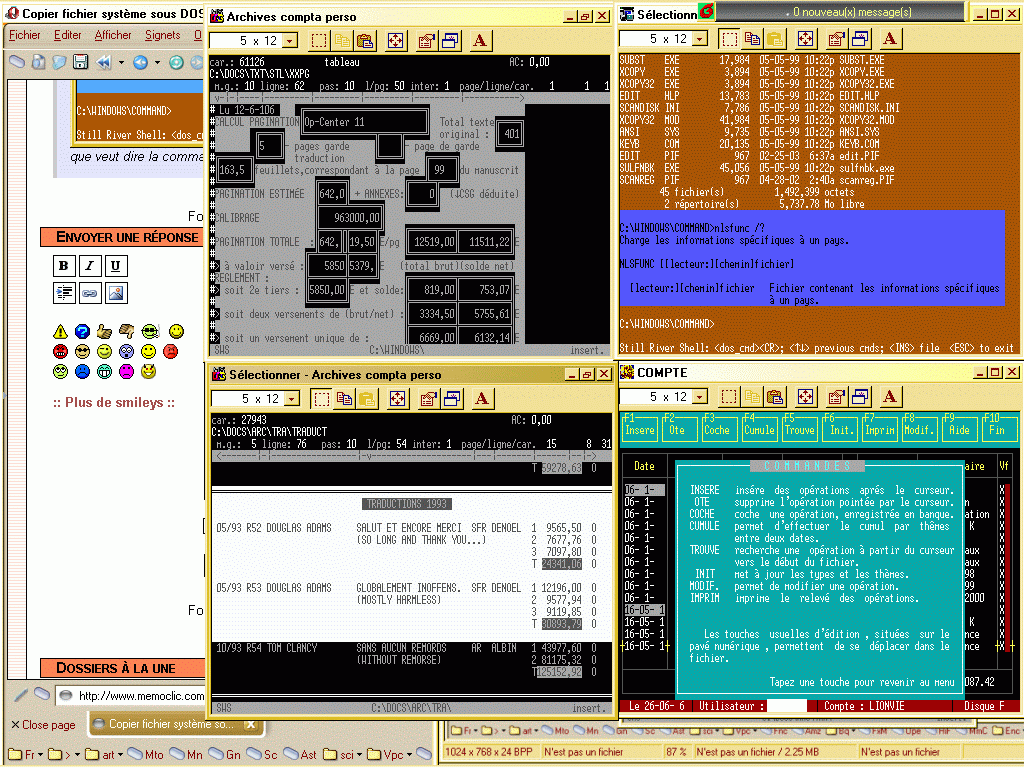Click Mto bookmark in bookmarks bar

146,754
